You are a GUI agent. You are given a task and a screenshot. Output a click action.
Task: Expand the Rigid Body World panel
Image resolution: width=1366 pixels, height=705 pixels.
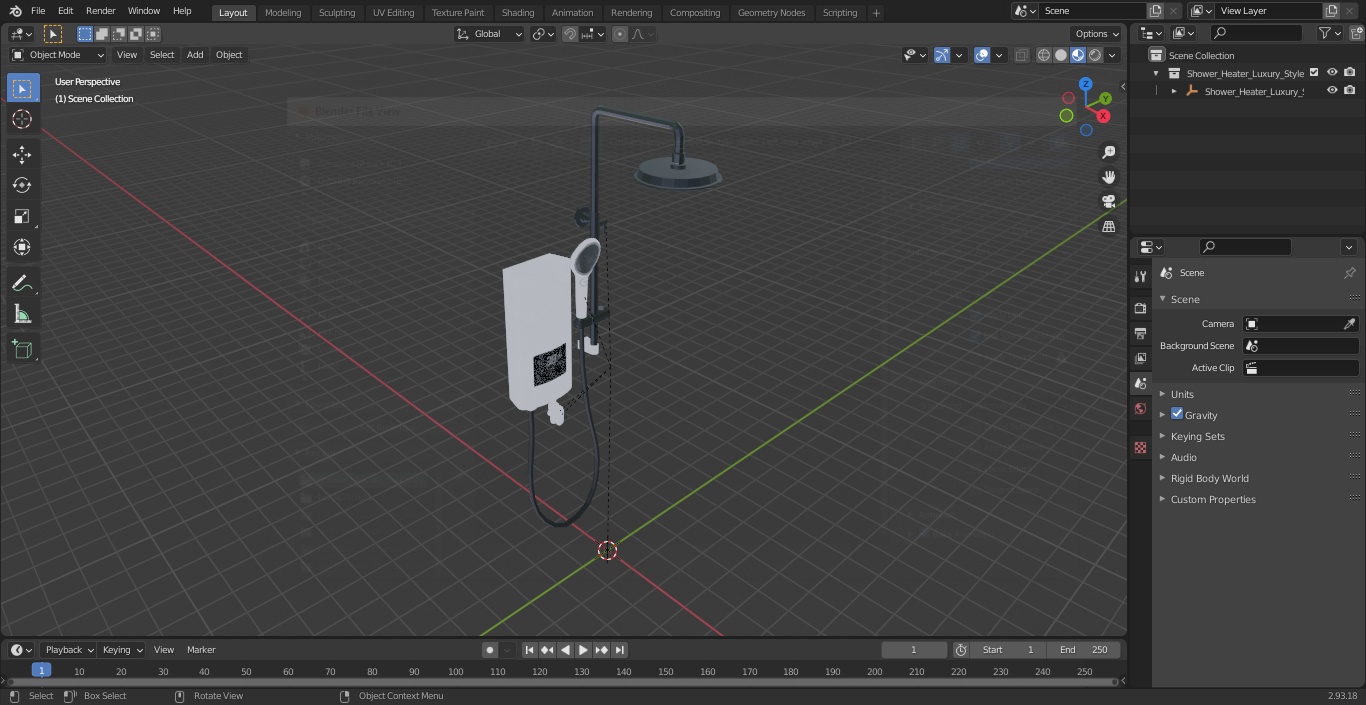point(1209,478)
